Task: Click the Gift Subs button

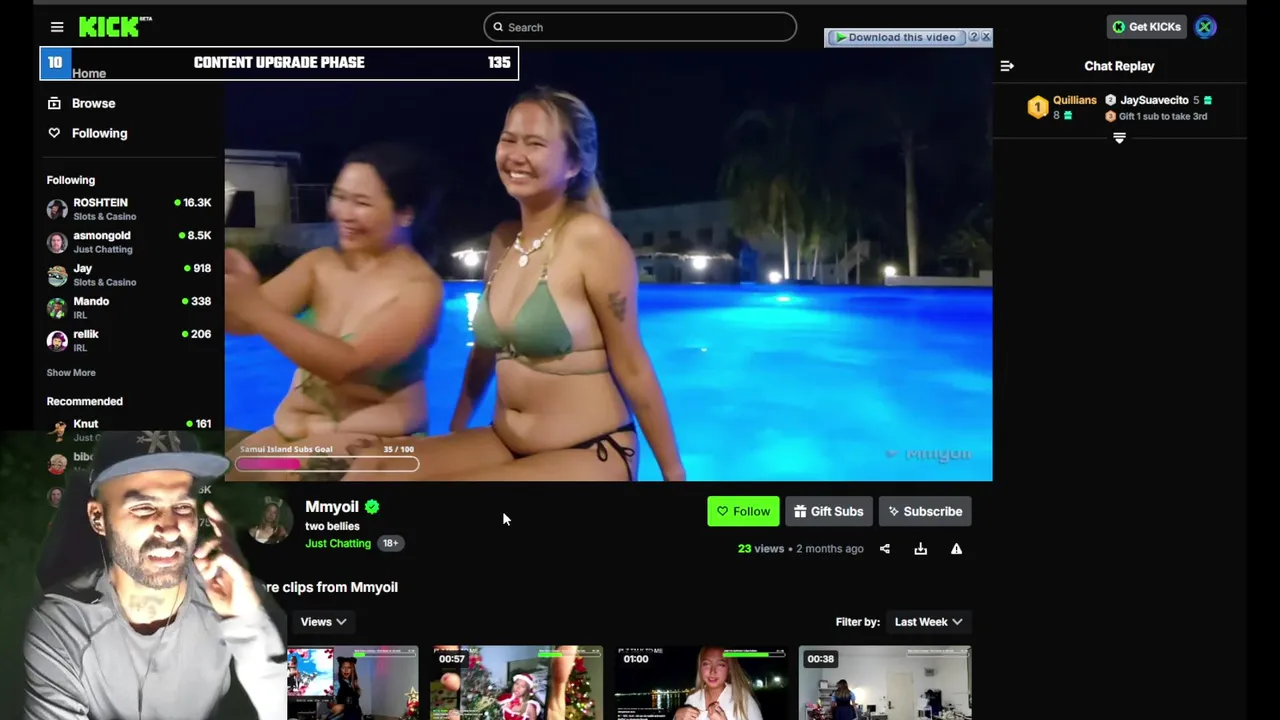Action: pyautogui.click(x=829, y=511)
